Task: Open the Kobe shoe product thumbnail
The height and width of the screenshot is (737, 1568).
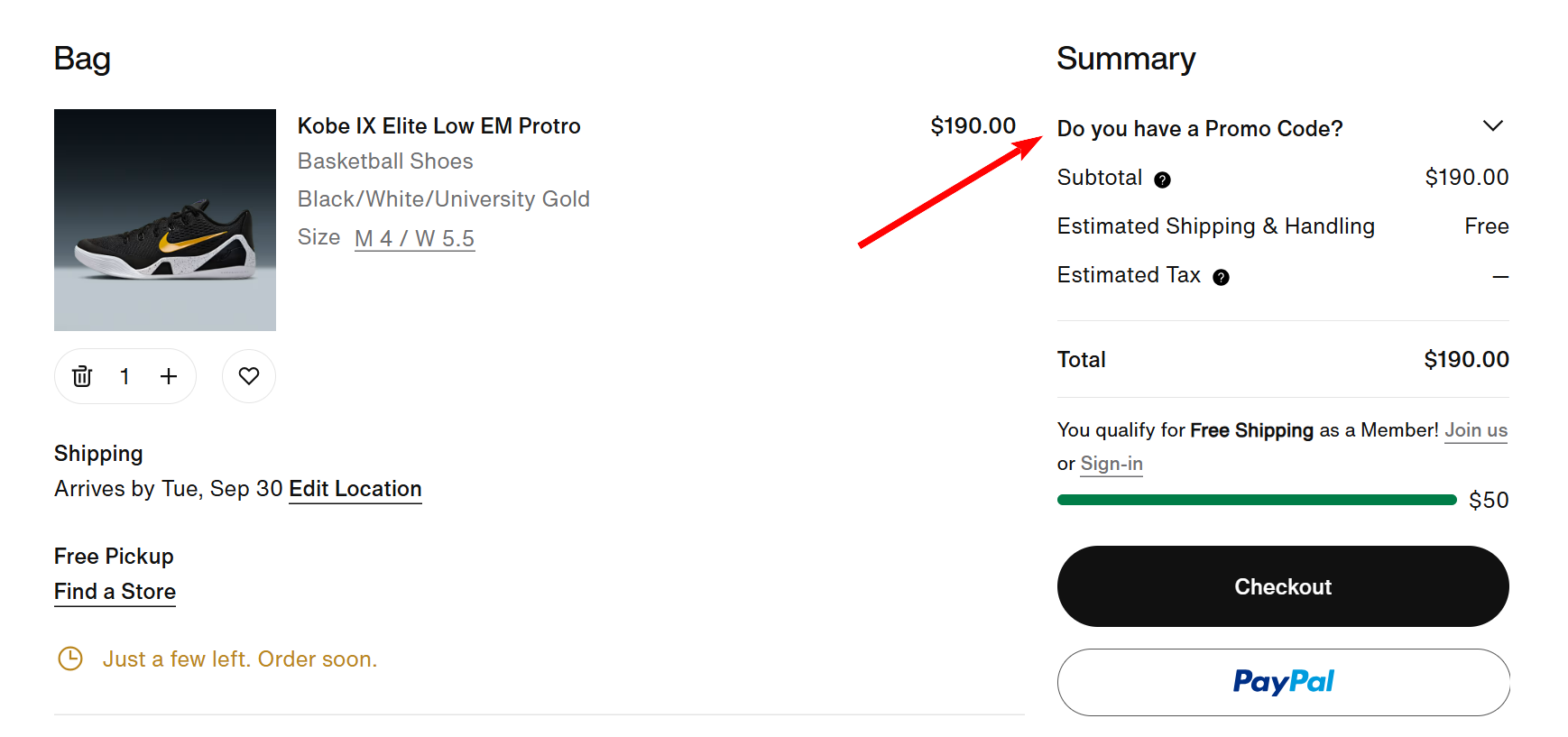Action: pyautogui.click(x=165, y=220)
